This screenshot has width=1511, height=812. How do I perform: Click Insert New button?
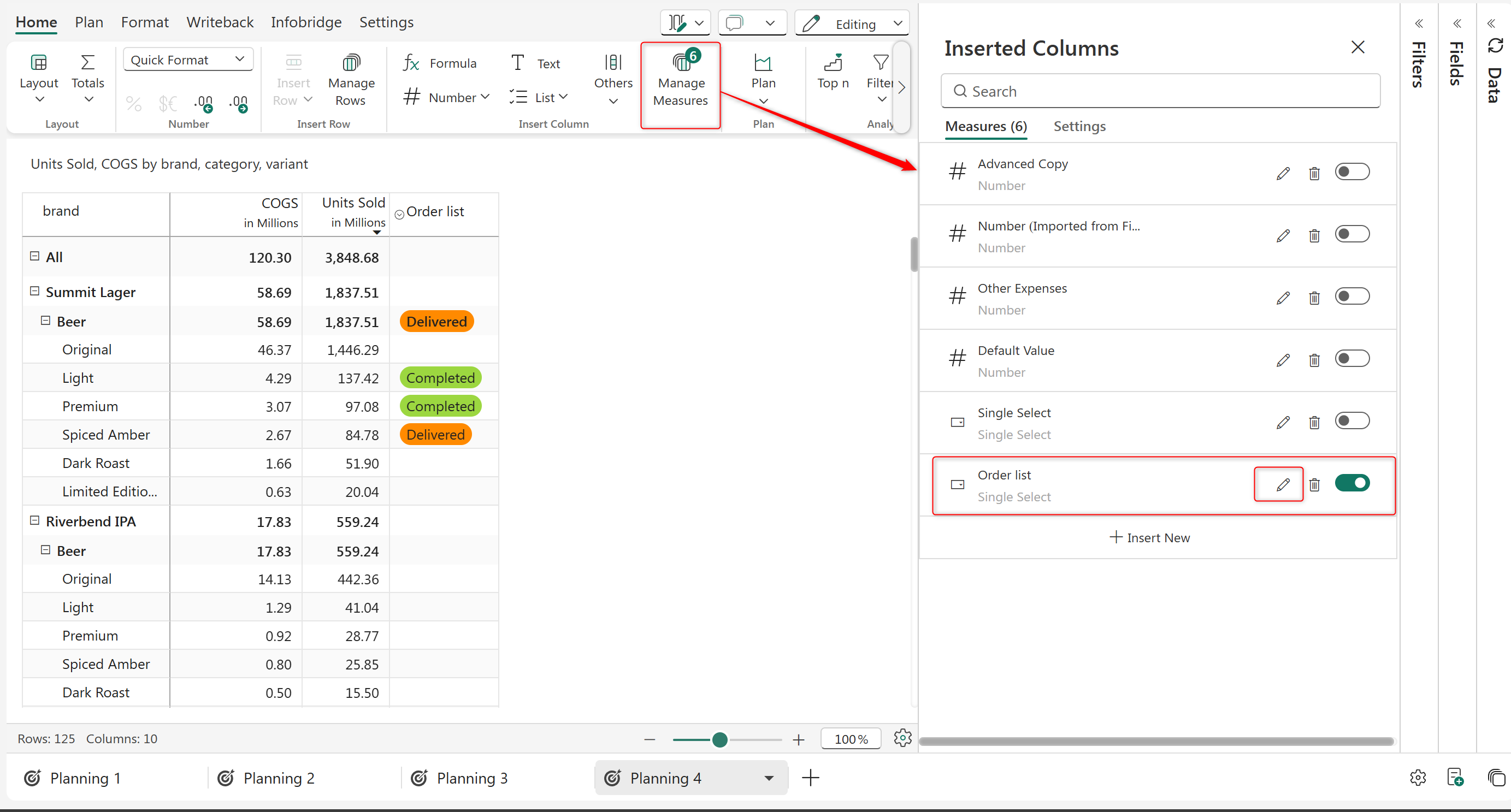pos(1150,538)
